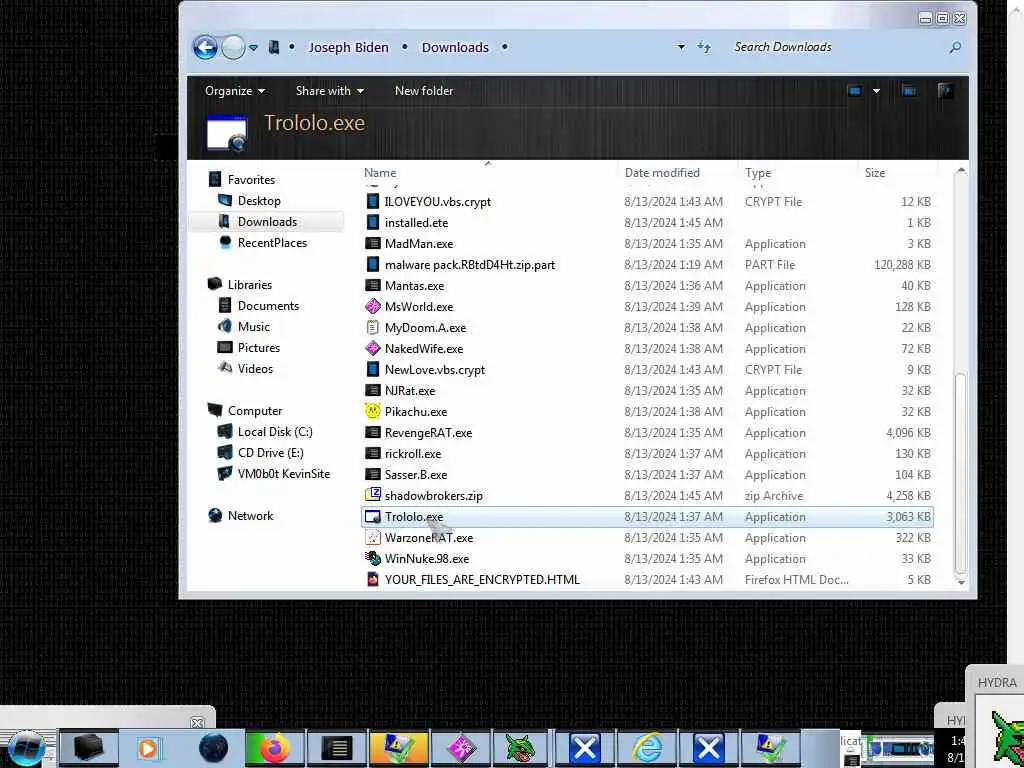Open the media player taskbar icon
Image resolution: width=1024 pixels, height=768 pixels.
[x=148, y=748]
